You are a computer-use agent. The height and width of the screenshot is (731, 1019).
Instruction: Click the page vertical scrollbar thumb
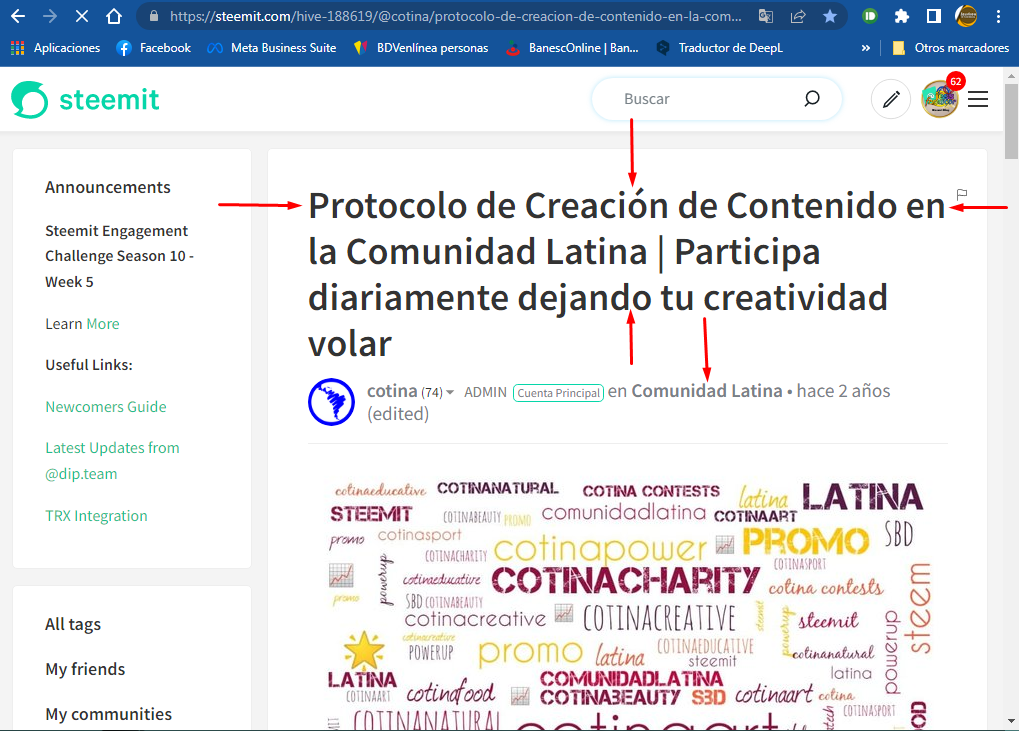tap(1011, 122)
